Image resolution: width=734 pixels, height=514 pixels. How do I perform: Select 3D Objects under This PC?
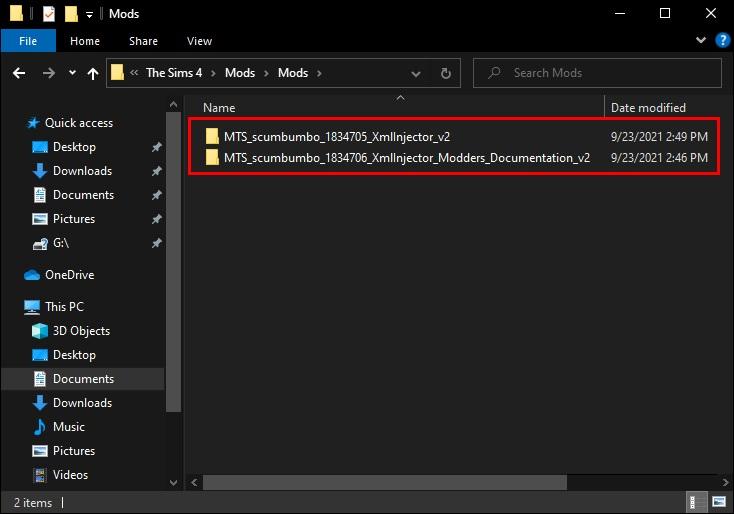click(81, 331)
